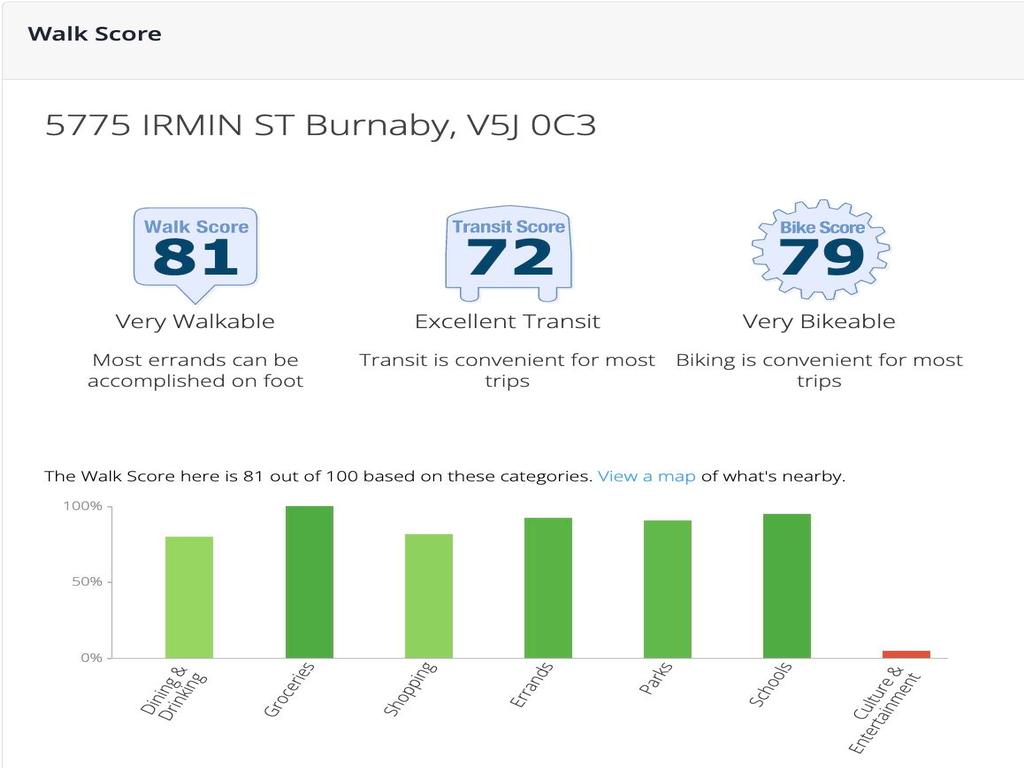The image size is (1024, 768).
Task: Click the Bike Score 79 gear badge
Action: click(x=820, y=250)
